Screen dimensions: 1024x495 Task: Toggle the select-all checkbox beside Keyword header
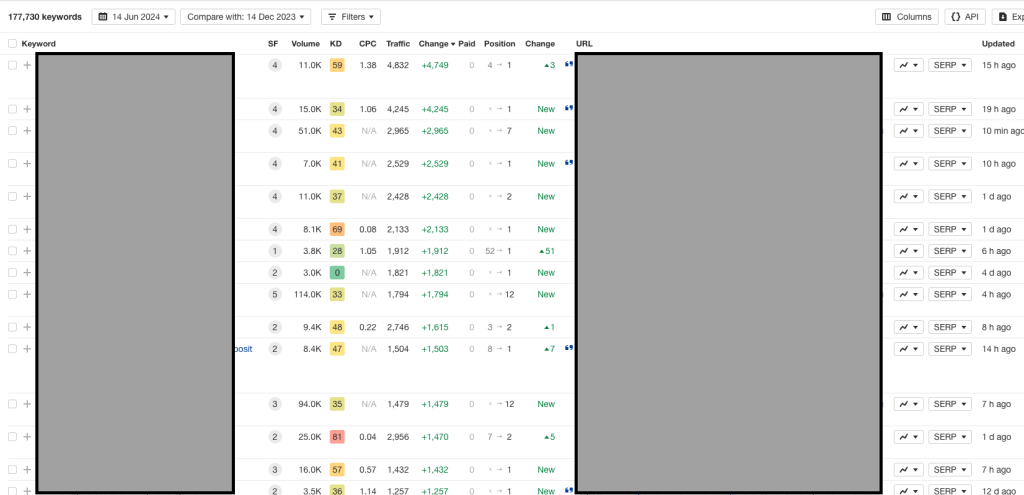click(12, 44)
